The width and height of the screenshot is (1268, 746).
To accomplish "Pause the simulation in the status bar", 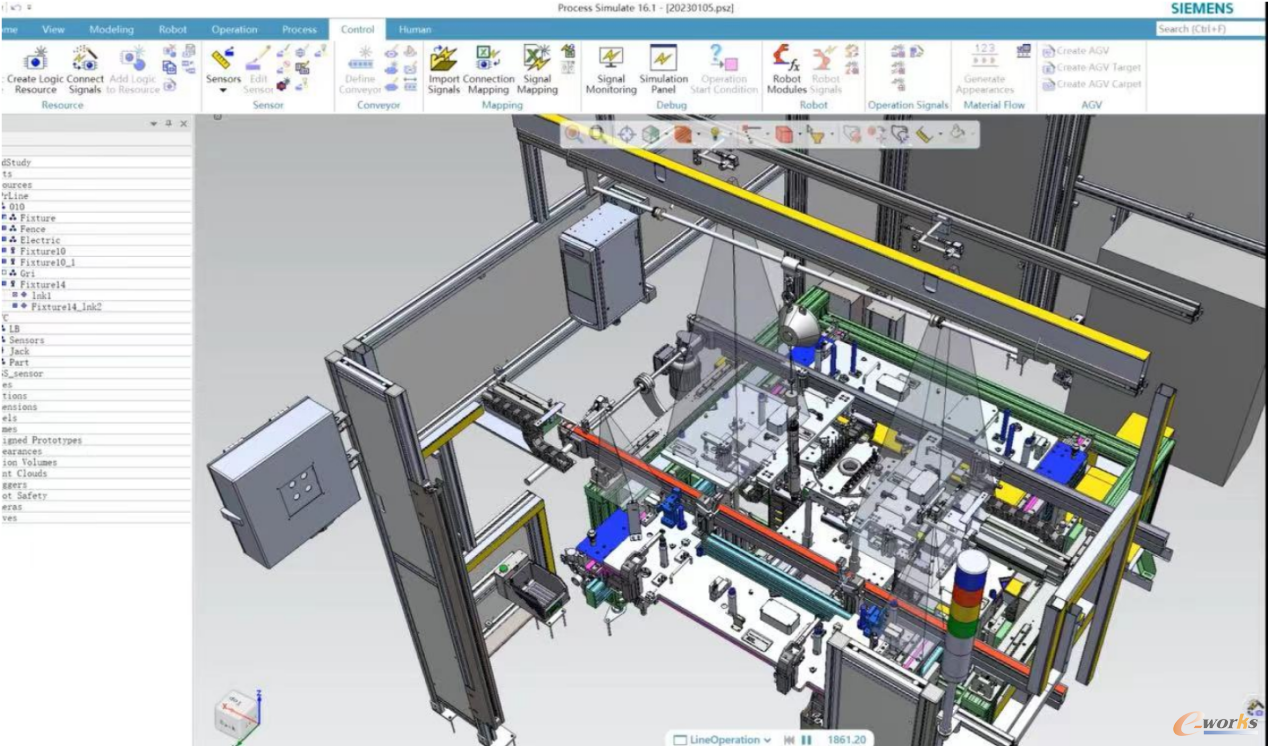I will 806,740.
